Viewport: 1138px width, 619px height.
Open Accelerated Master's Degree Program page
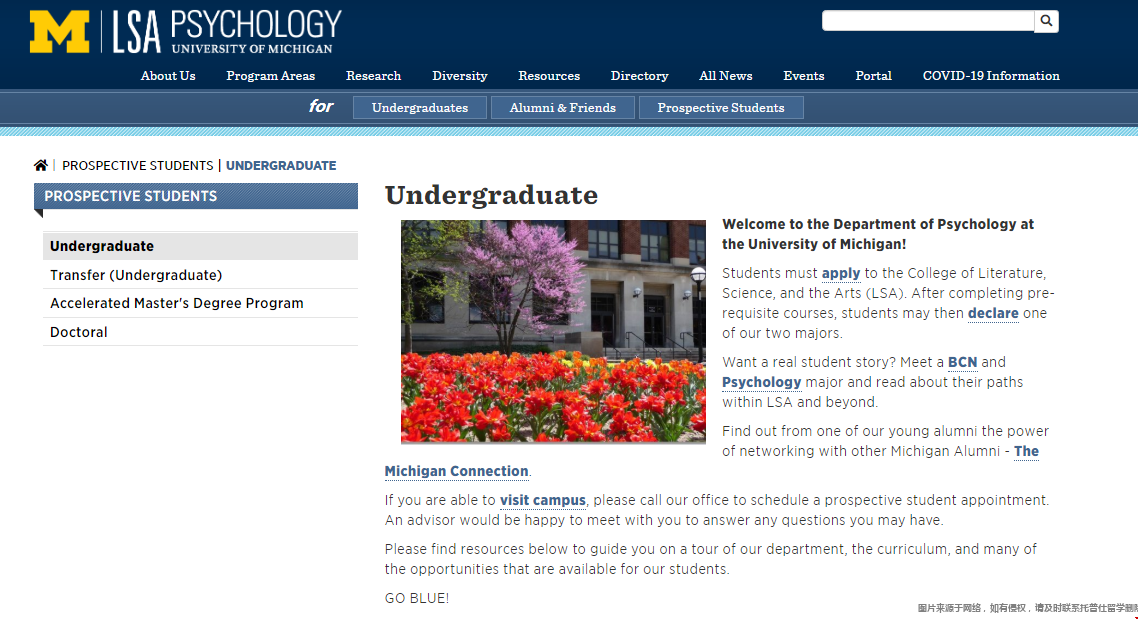(177, 303)
